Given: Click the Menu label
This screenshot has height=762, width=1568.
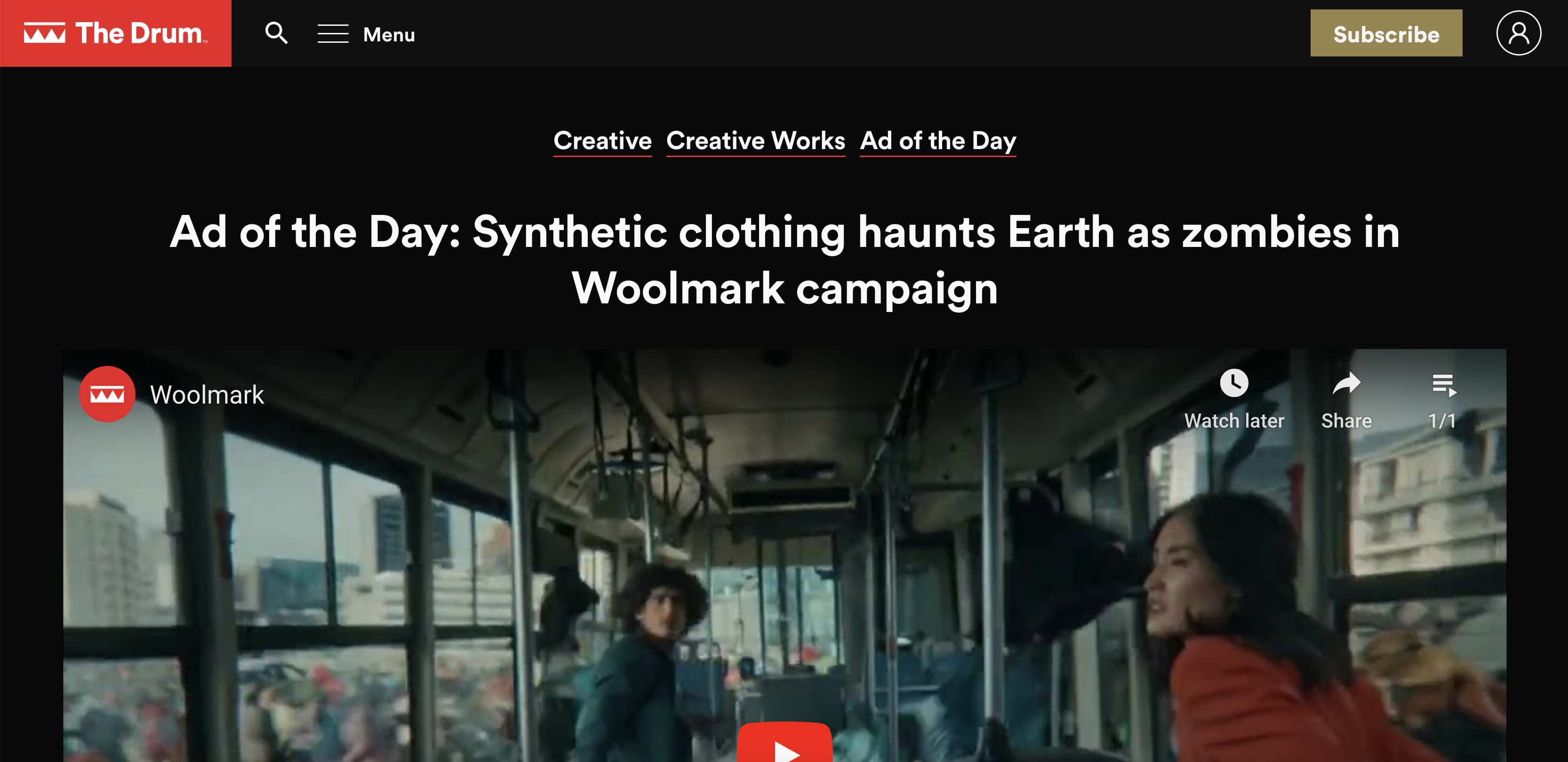Looking at the screenshot, I should [389, 35].
